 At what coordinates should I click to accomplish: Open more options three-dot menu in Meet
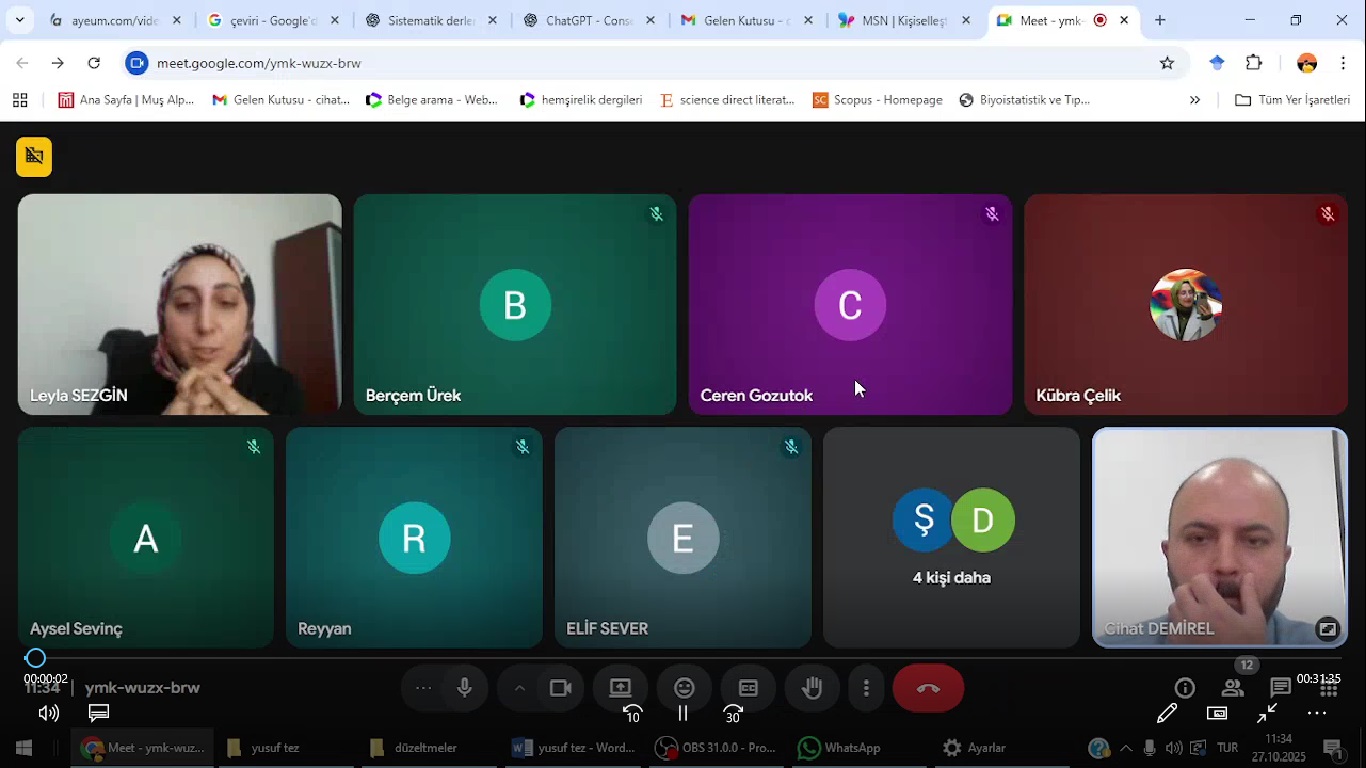[866, 688]
